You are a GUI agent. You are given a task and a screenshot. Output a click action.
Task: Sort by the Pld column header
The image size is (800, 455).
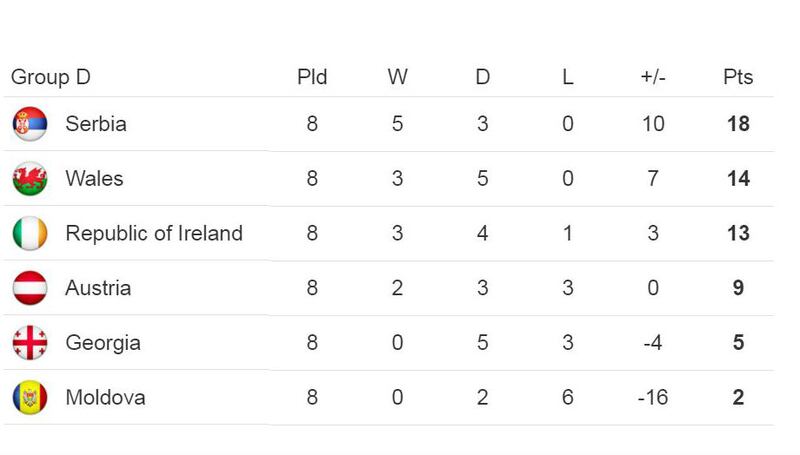pos(312,77)
